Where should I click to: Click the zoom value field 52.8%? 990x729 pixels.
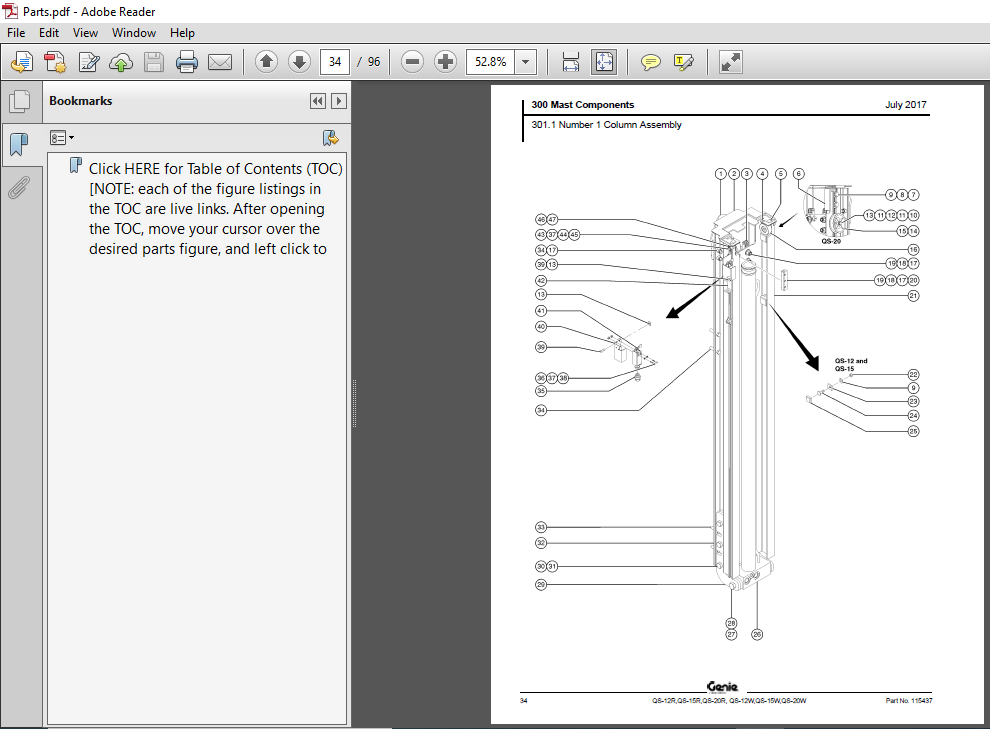click(x=491, y=62)
